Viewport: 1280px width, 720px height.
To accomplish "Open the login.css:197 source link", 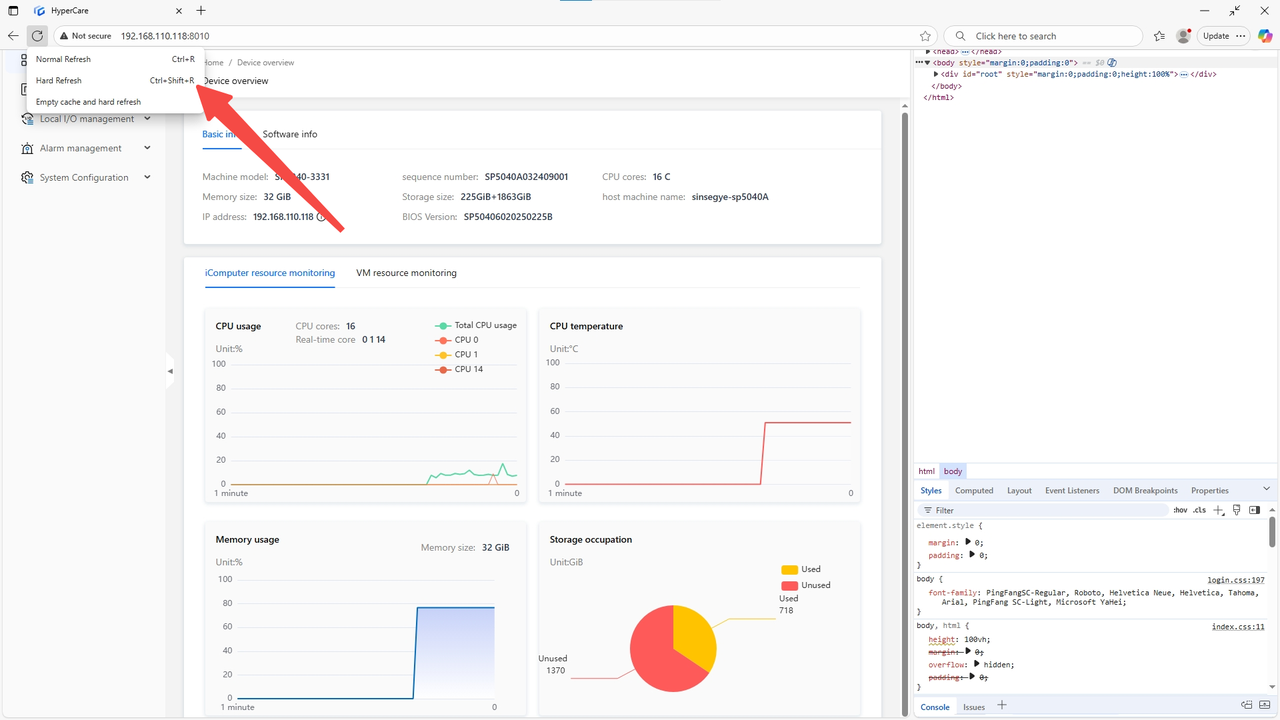I will 1235,580.
